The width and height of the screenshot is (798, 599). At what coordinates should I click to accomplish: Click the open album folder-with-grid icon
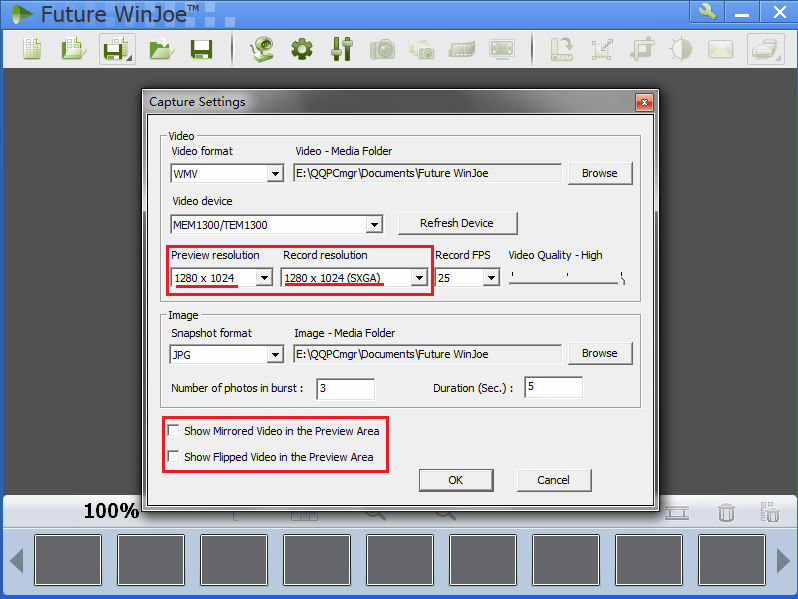coord(73,49)
